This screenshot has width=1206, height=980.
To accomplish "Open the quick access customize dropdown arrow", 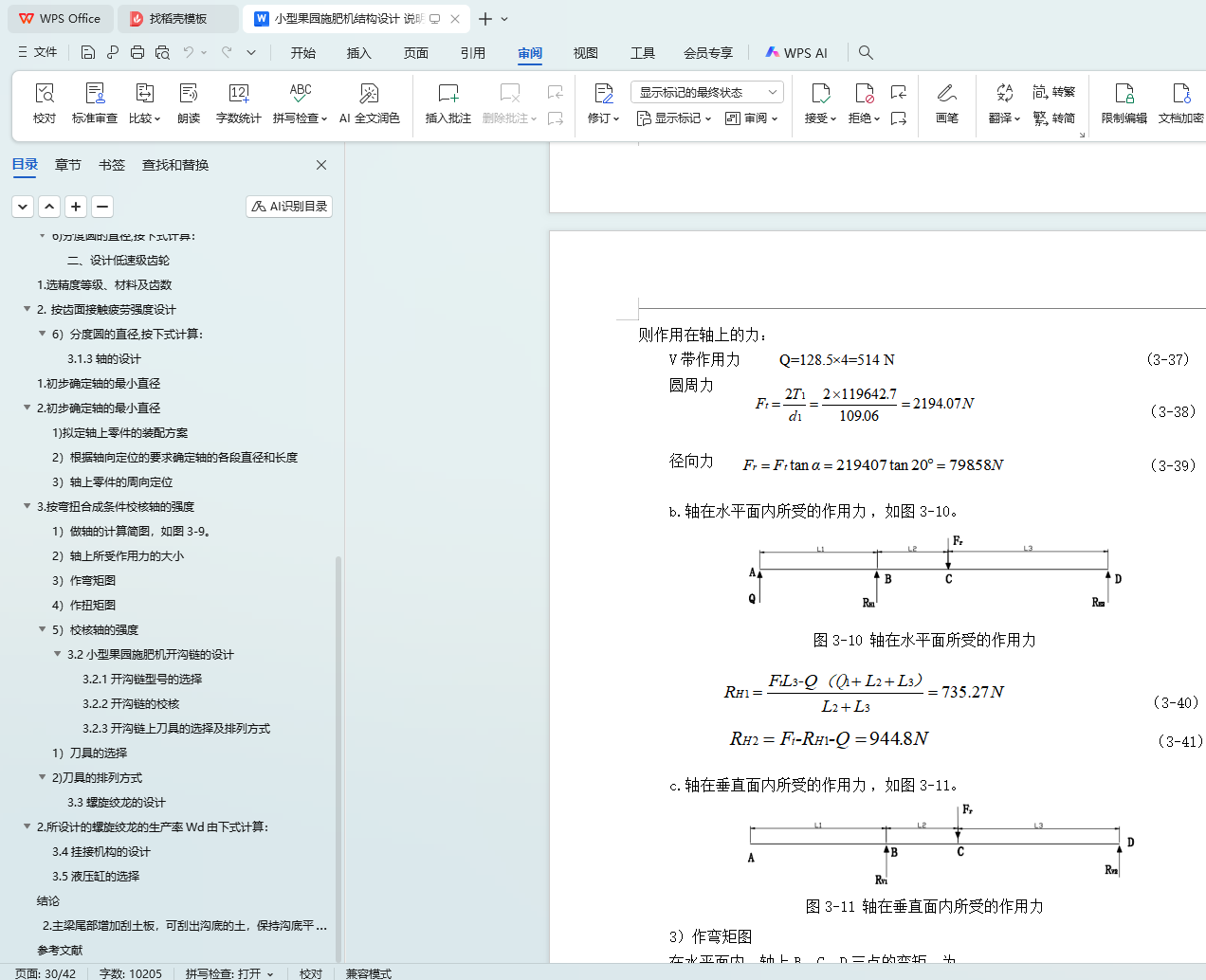I will click(x=251, y=53).
